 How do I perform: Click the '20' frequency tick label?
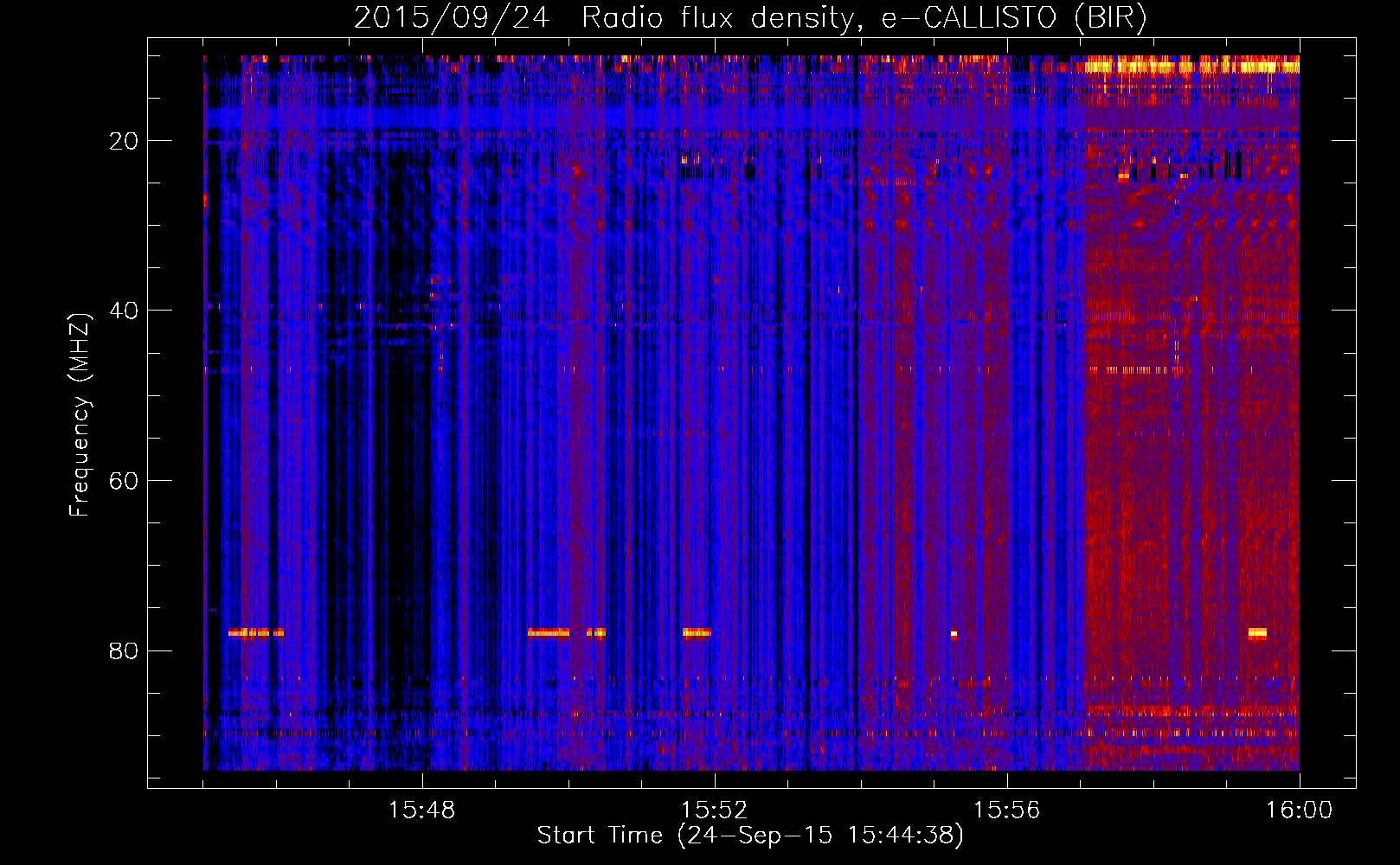coord(125,140)
